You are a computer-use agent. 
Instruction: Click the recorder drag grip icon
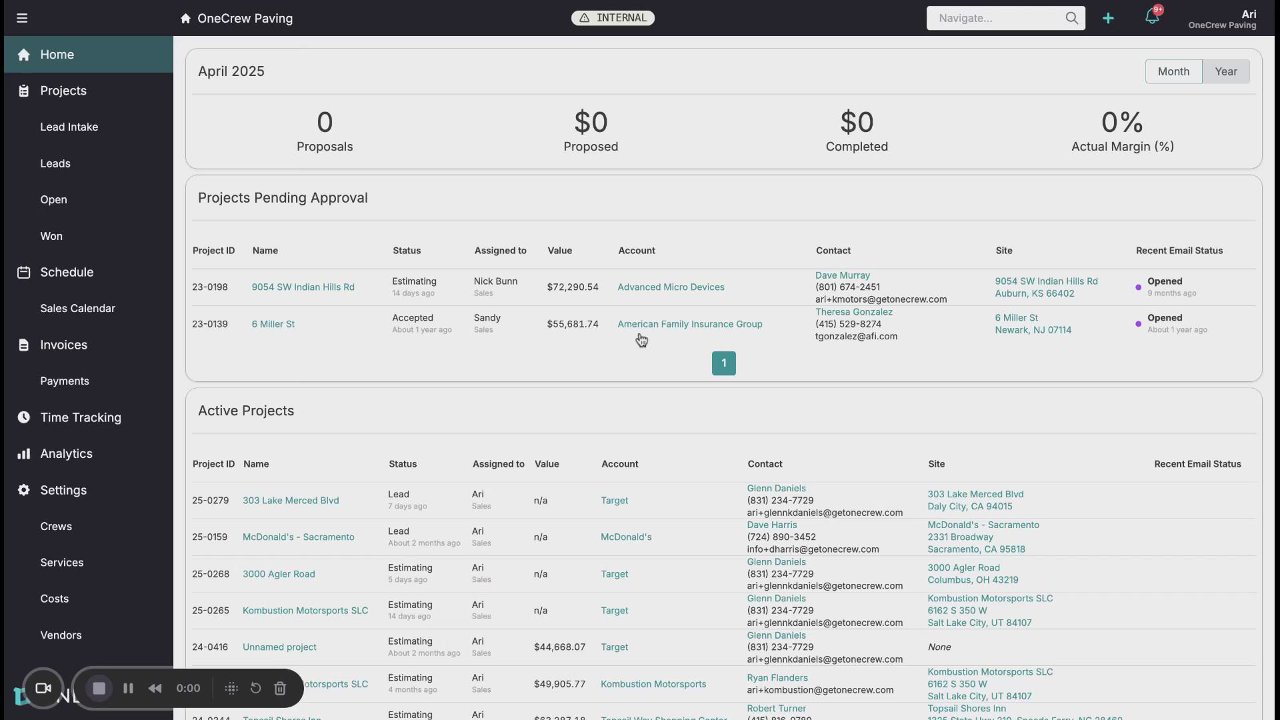[x=231, y=688]
